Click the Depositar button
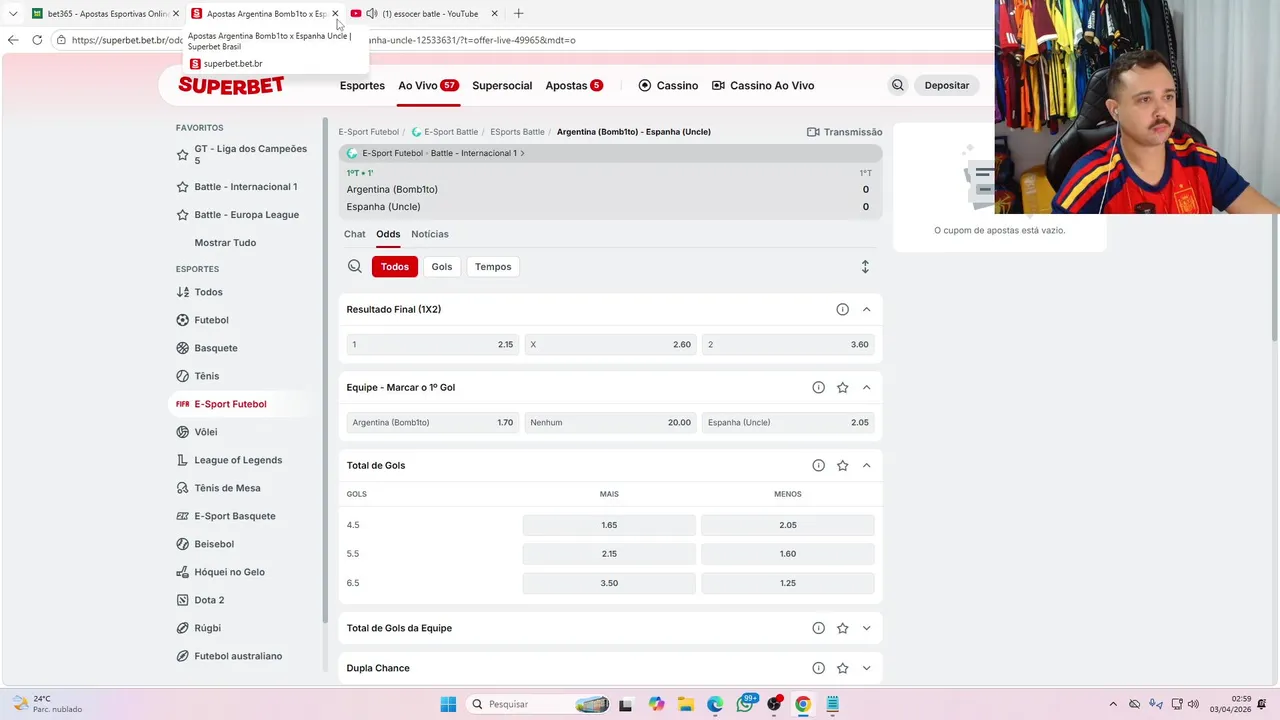This screenshot has width=1280, height=720. click(946, 85)
